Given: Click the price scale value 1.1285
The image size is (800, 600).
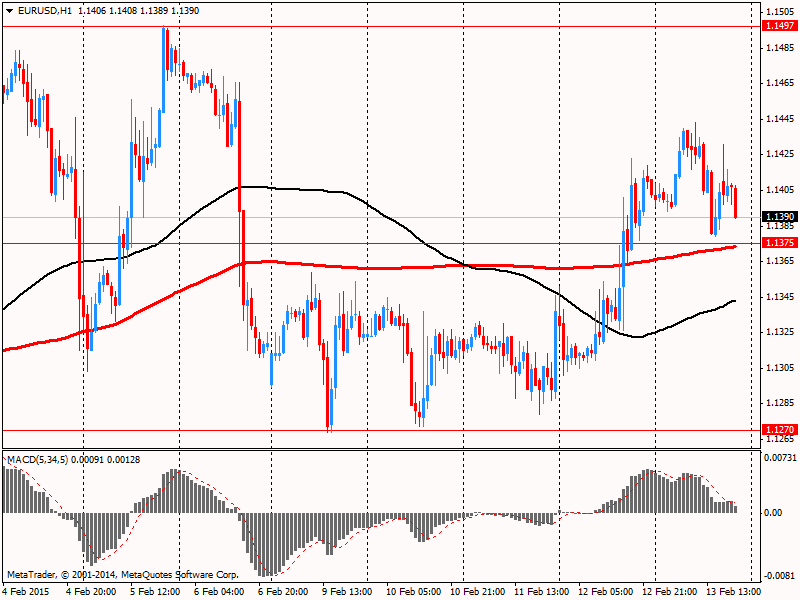Looking at the screenshot, I should (781, 403).
